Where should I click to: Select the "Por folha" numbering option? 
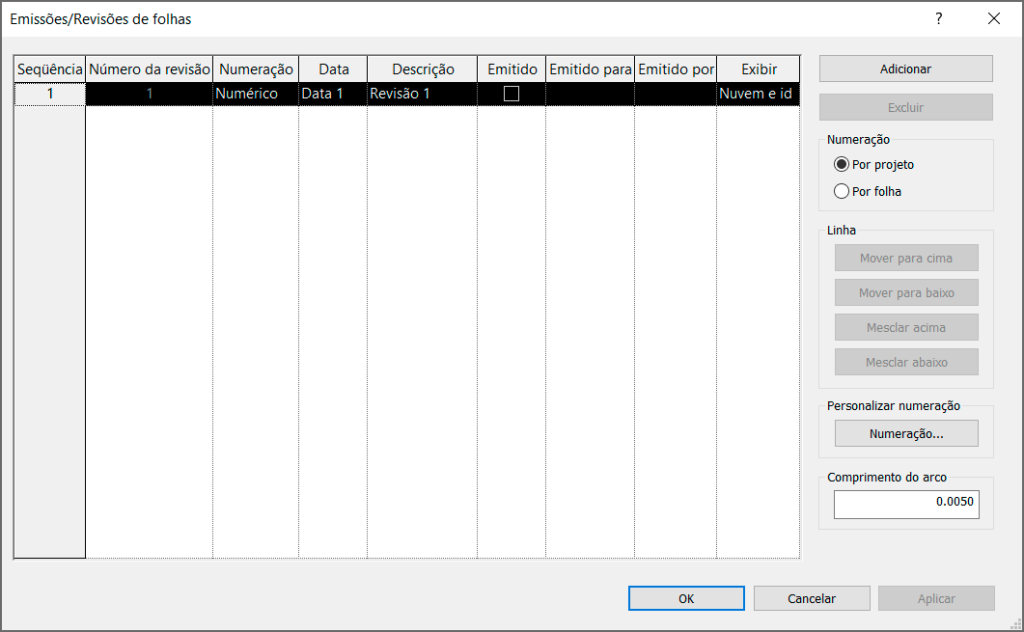(841, 190)
